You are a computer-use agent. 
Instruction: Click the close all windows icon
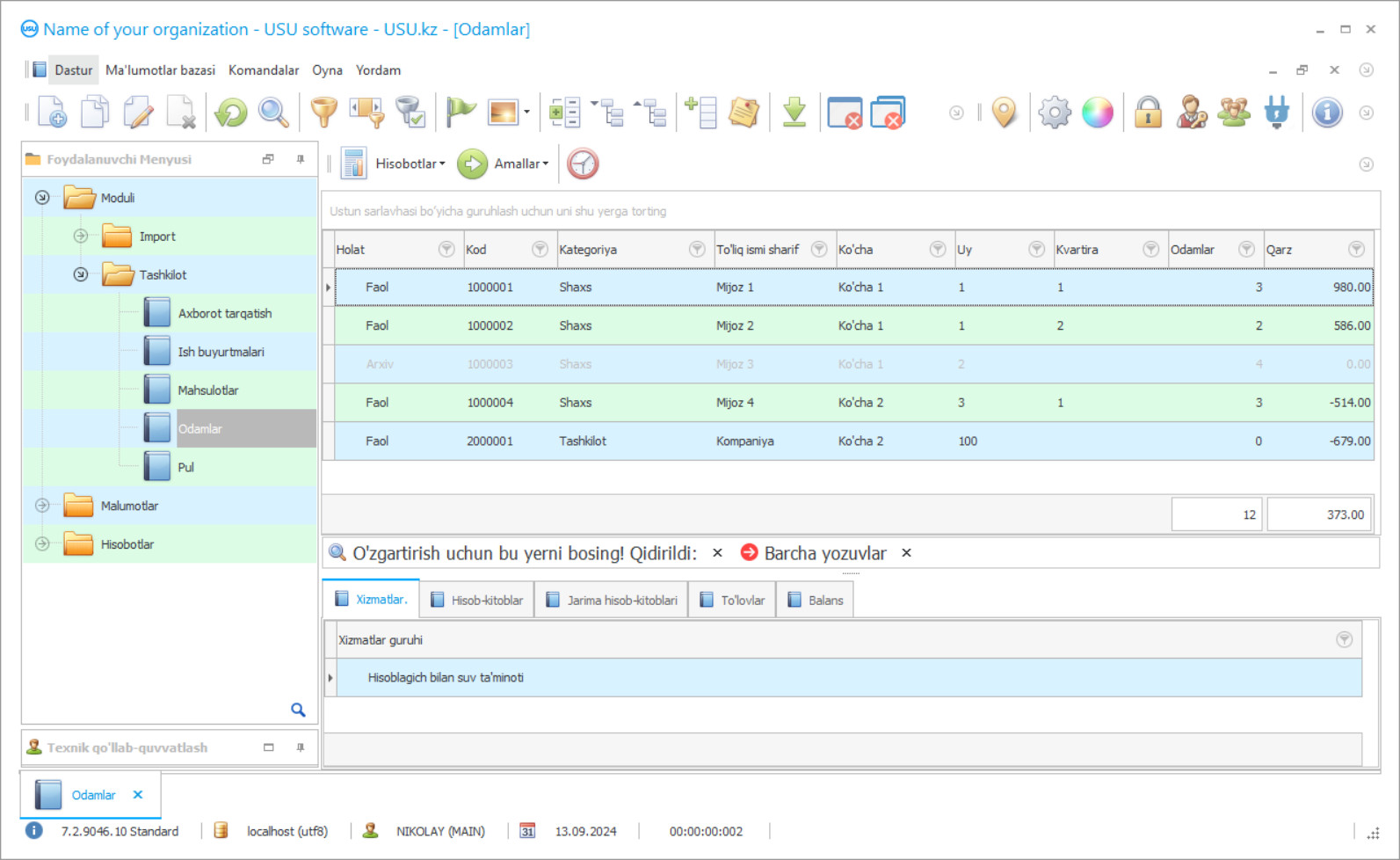(889, 113)
